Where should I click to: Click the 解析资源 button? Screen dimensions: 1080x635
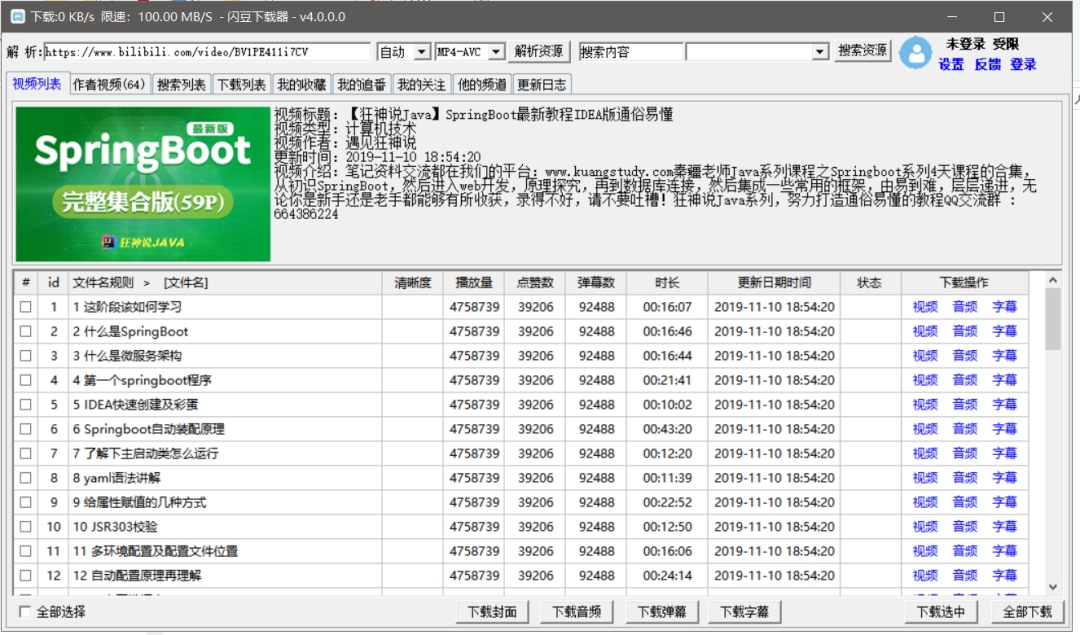(x=539, y=52)
